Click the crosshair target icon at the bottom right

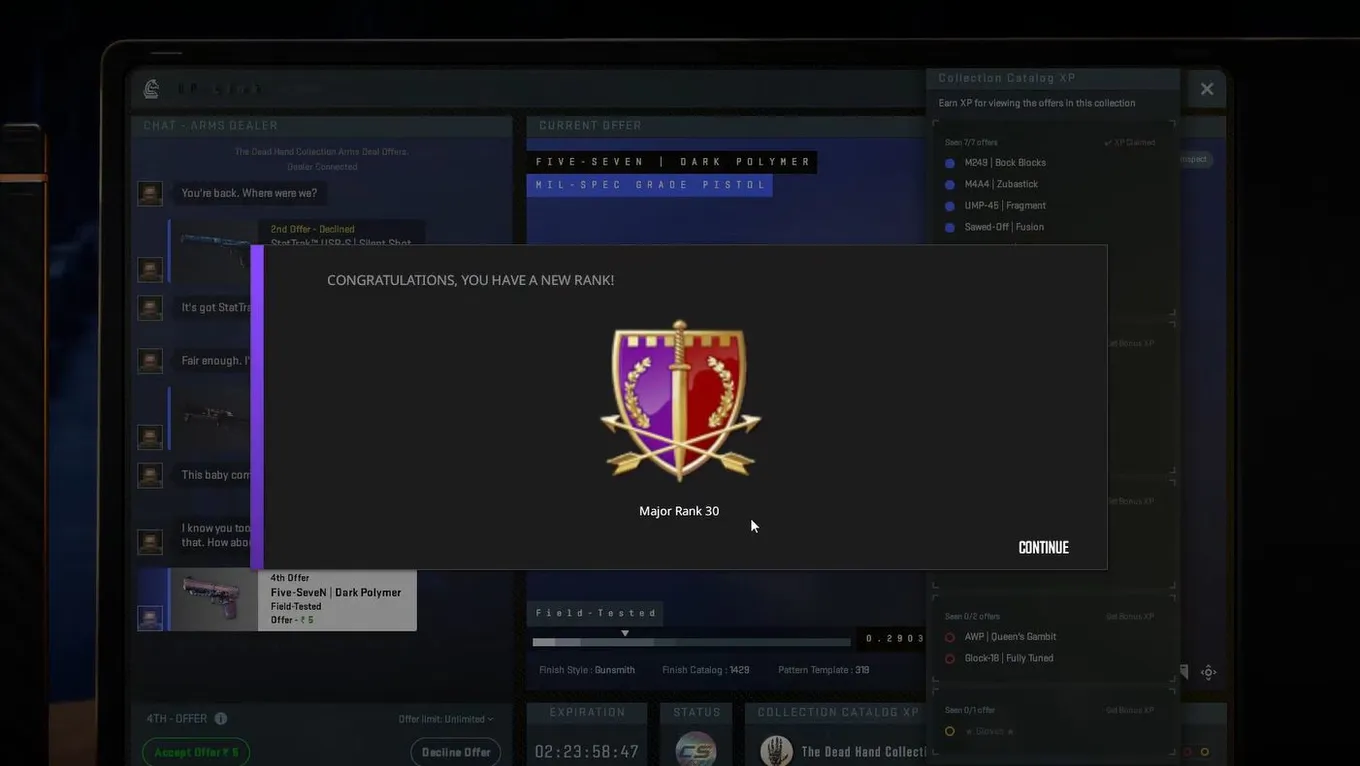click(x=1208, y=672)
